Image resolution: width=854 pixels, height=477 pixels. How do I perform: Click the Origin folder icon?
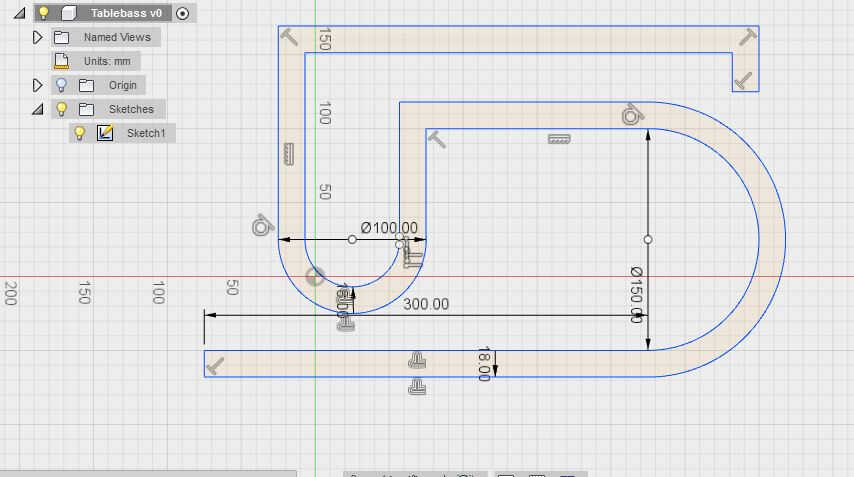click(86, 85)
